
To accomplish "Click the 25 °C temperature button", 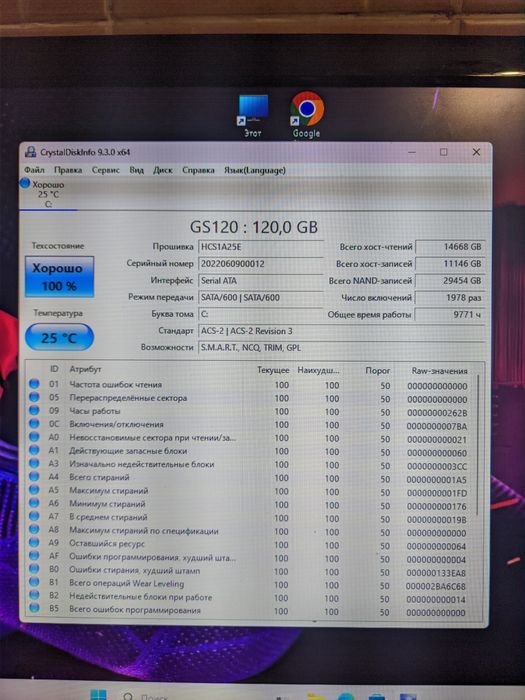I will pyautogui.click(x=59, y=338).
